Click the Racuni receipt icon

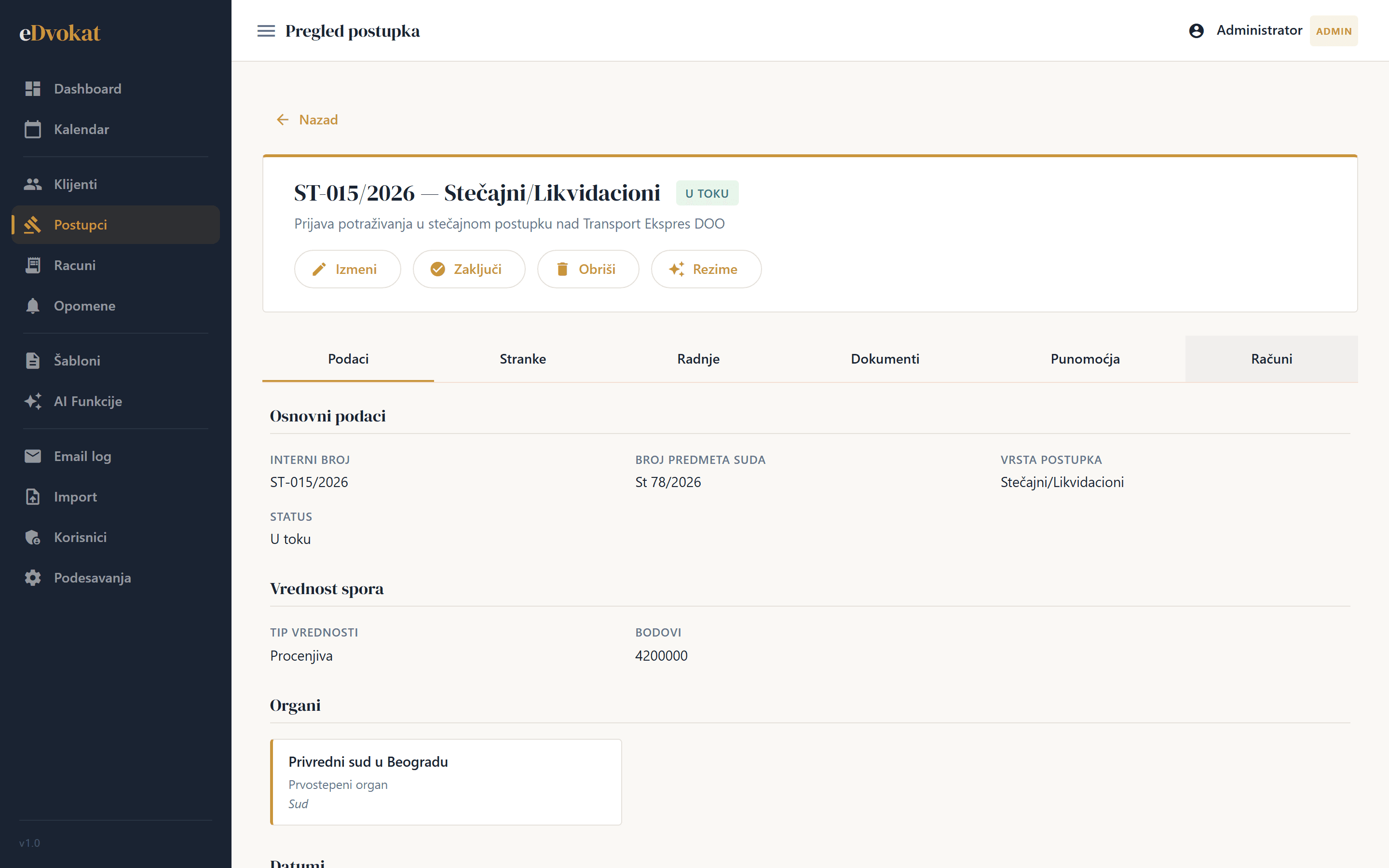33,265
